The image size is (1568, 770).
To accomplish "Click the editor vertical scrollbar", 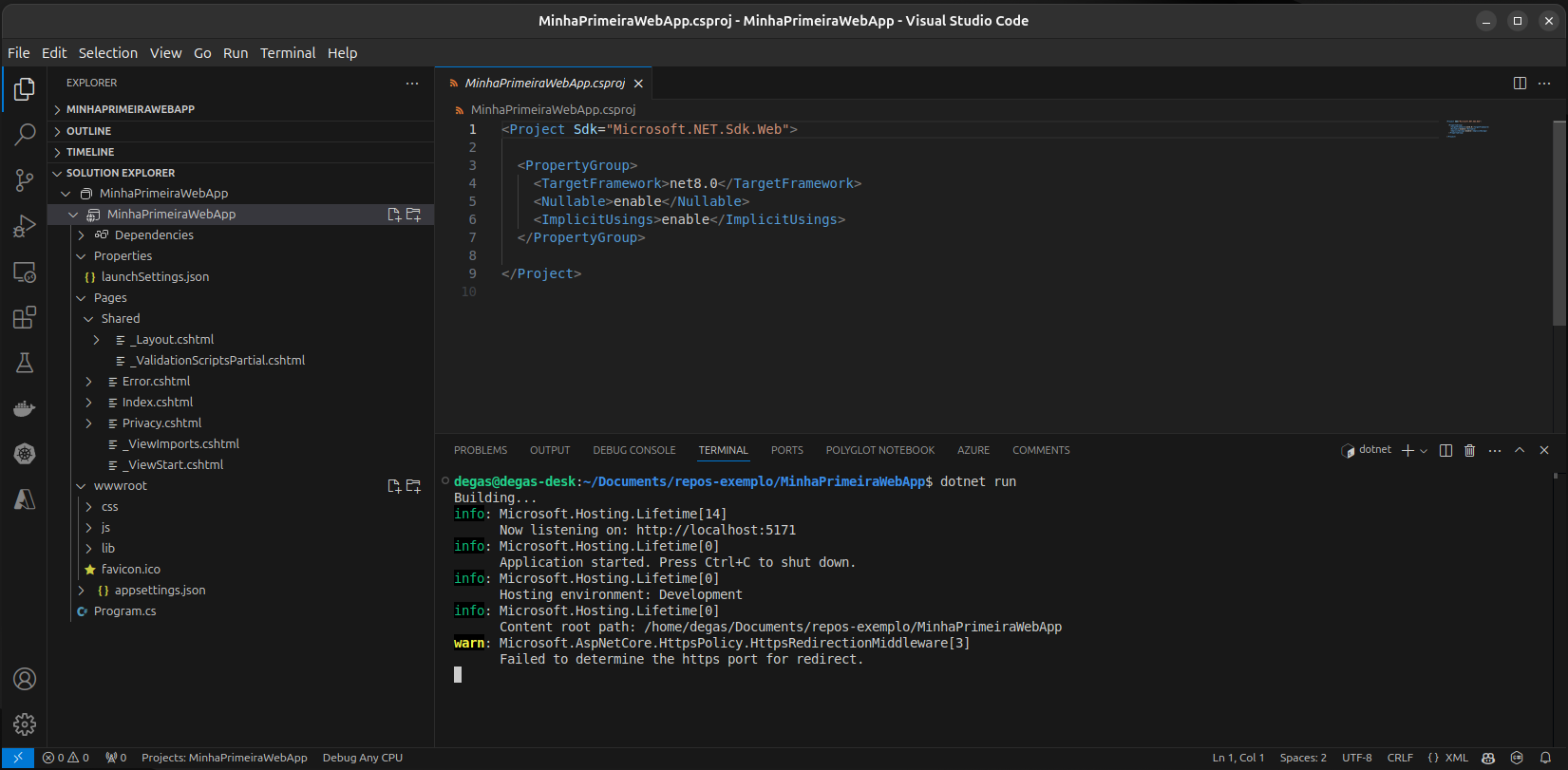I will (1559, 224).
